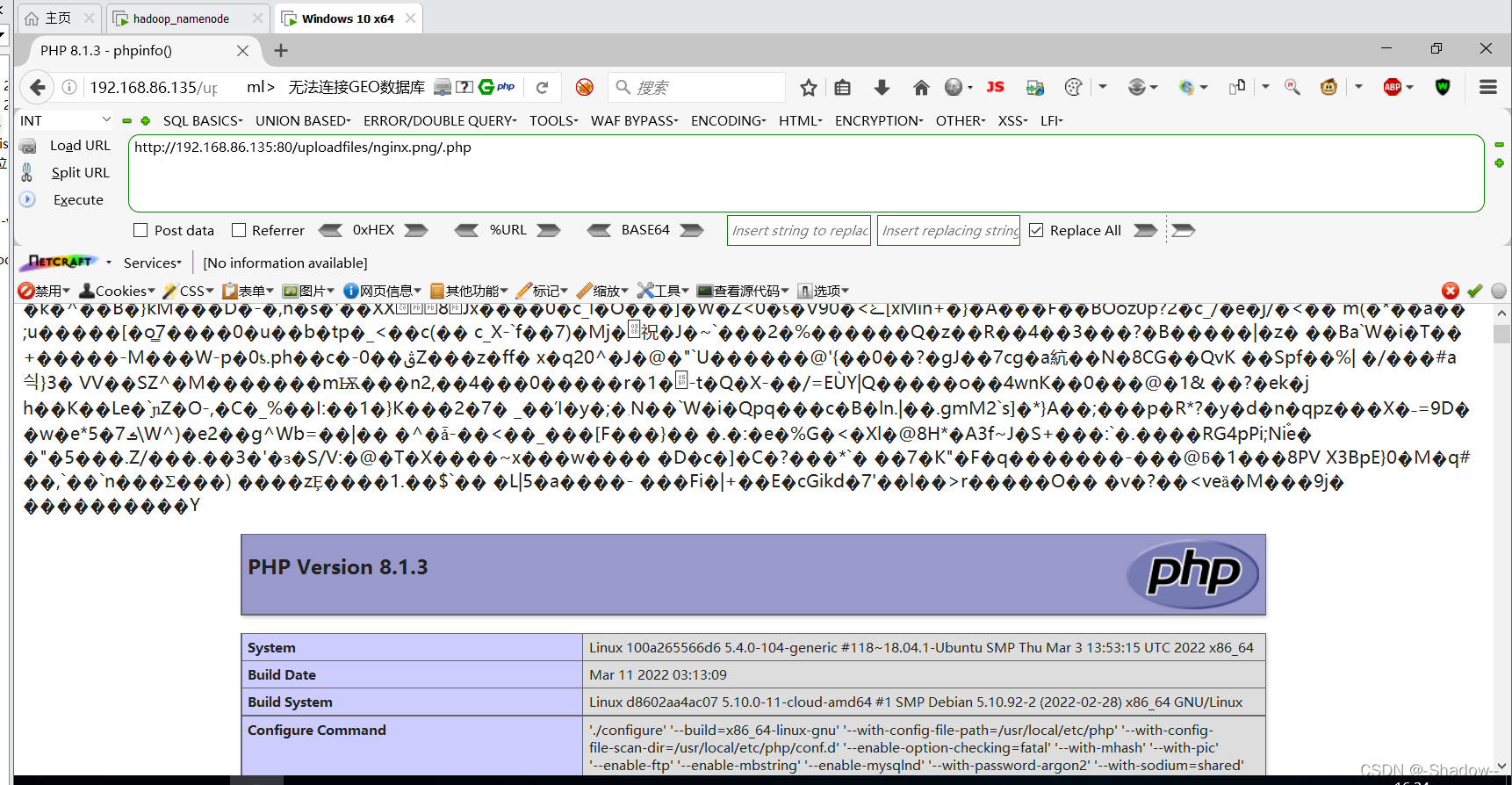This screenshot has height=785, width=1512.
Task: Click Execute in HackBar
Action: point(78,200)
